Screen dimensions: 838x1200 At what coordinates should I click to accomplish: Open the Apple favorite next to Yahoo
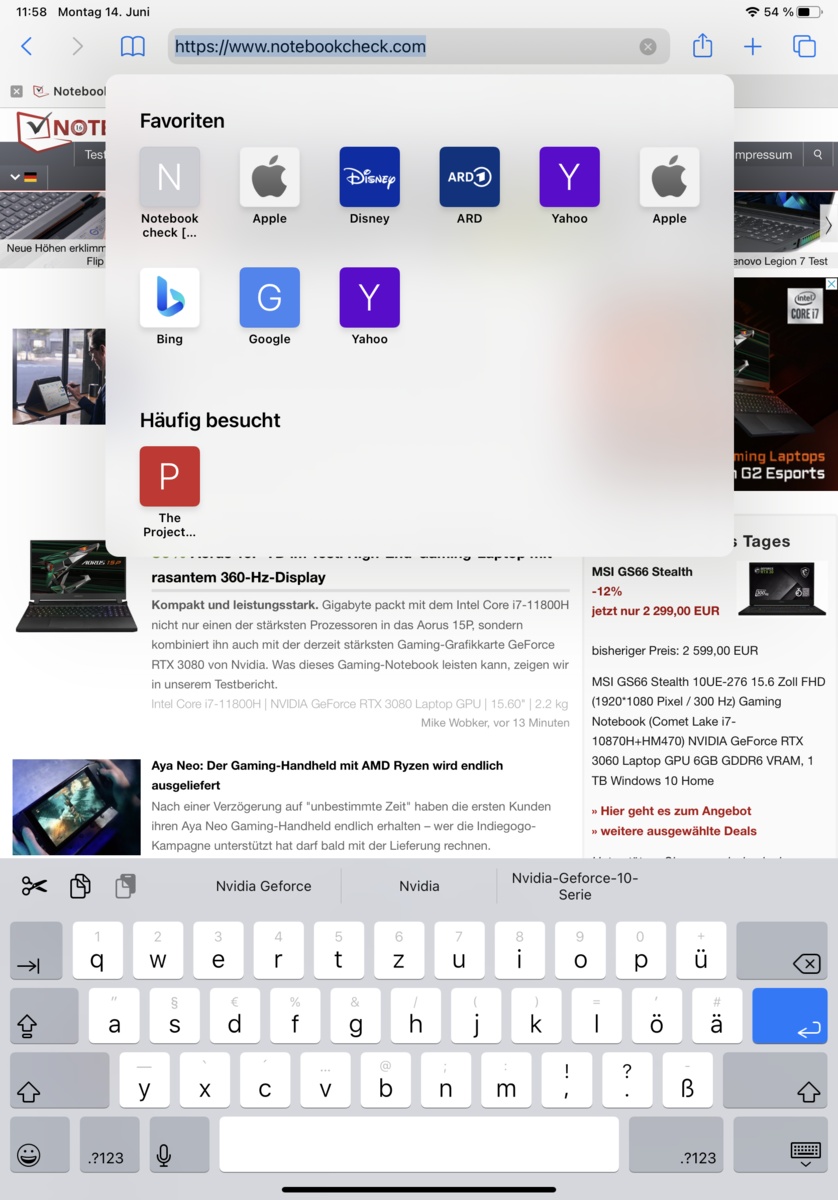pos(670,187)
